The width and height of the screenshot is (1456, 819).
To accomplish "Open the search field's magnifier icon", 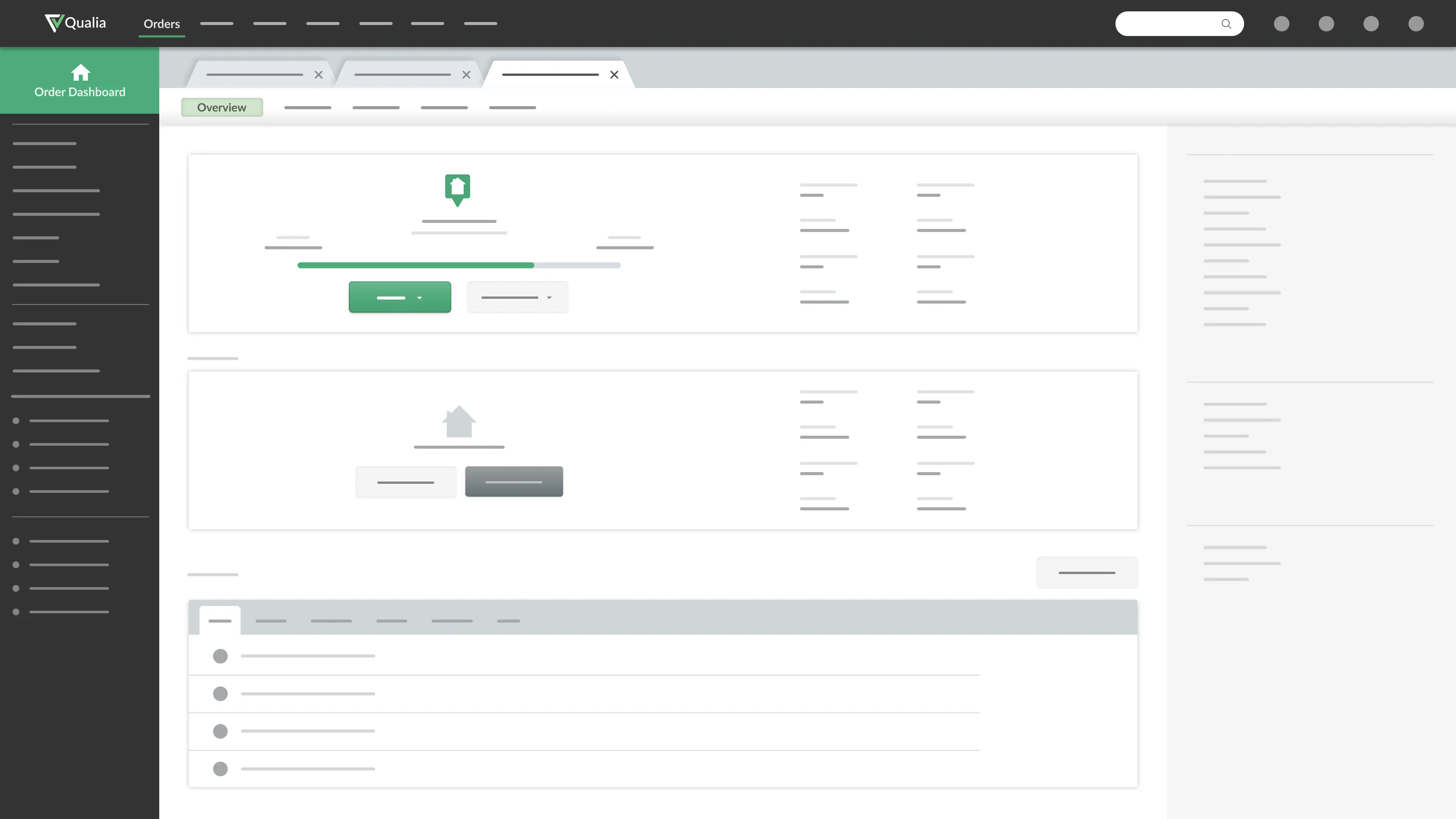I will click(x=1227, y=24).
